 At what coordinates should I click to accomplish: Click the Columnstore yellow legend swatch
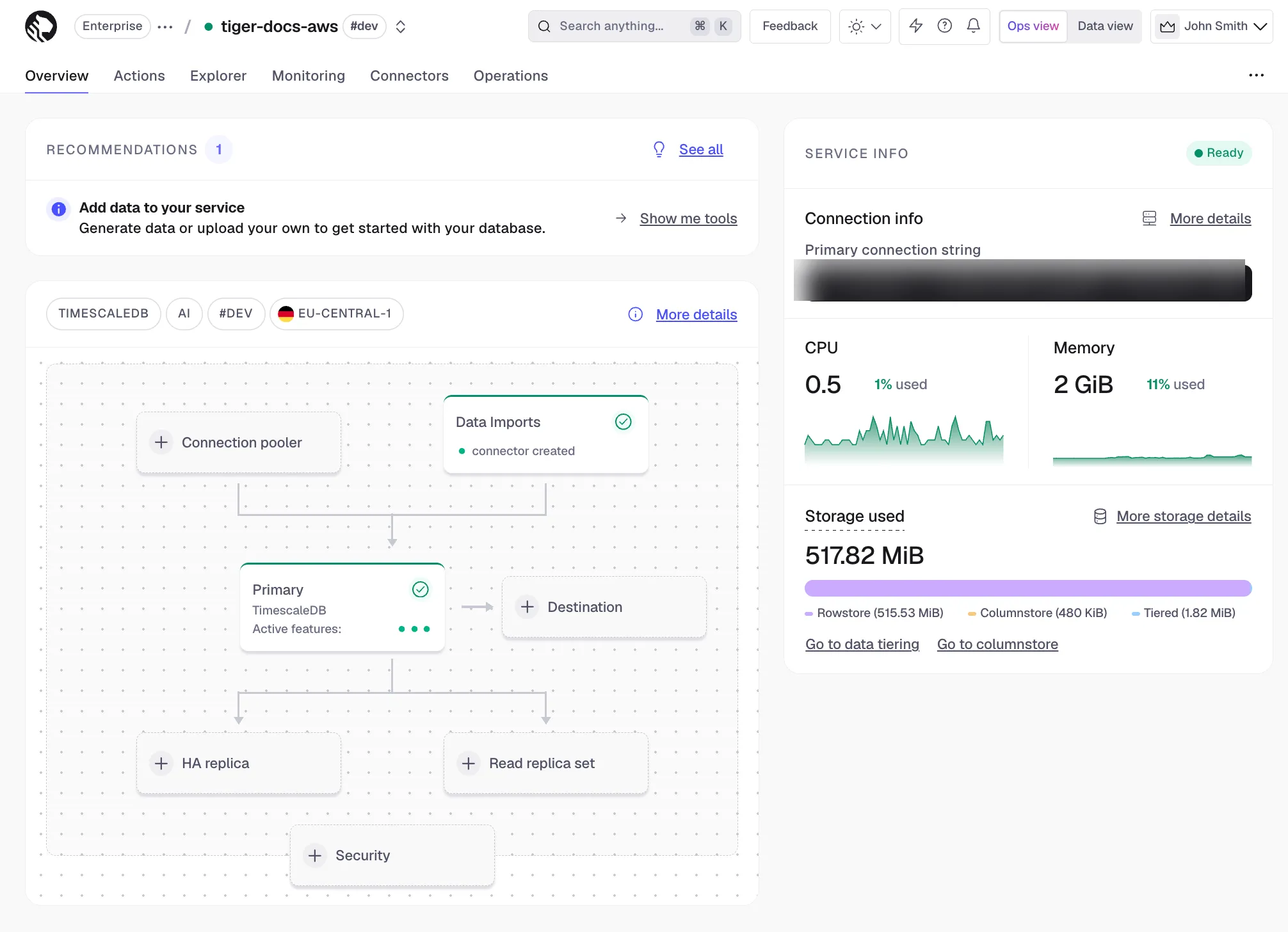point(972,613)
